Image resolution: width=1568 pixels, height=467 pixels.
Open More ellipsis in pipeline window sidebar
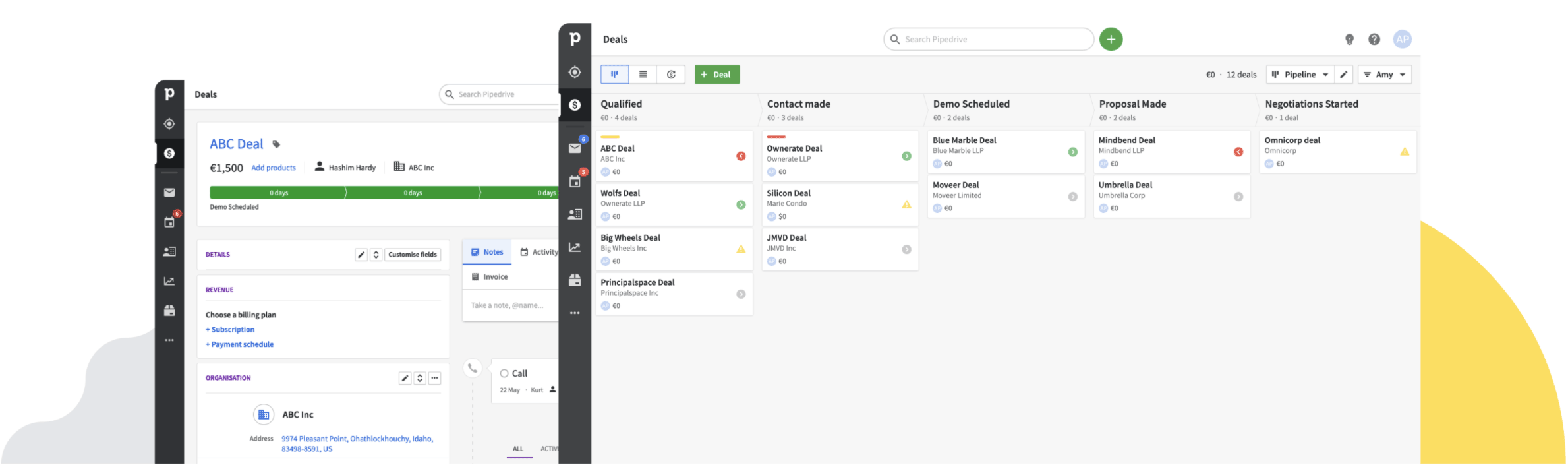coord(575,313)
